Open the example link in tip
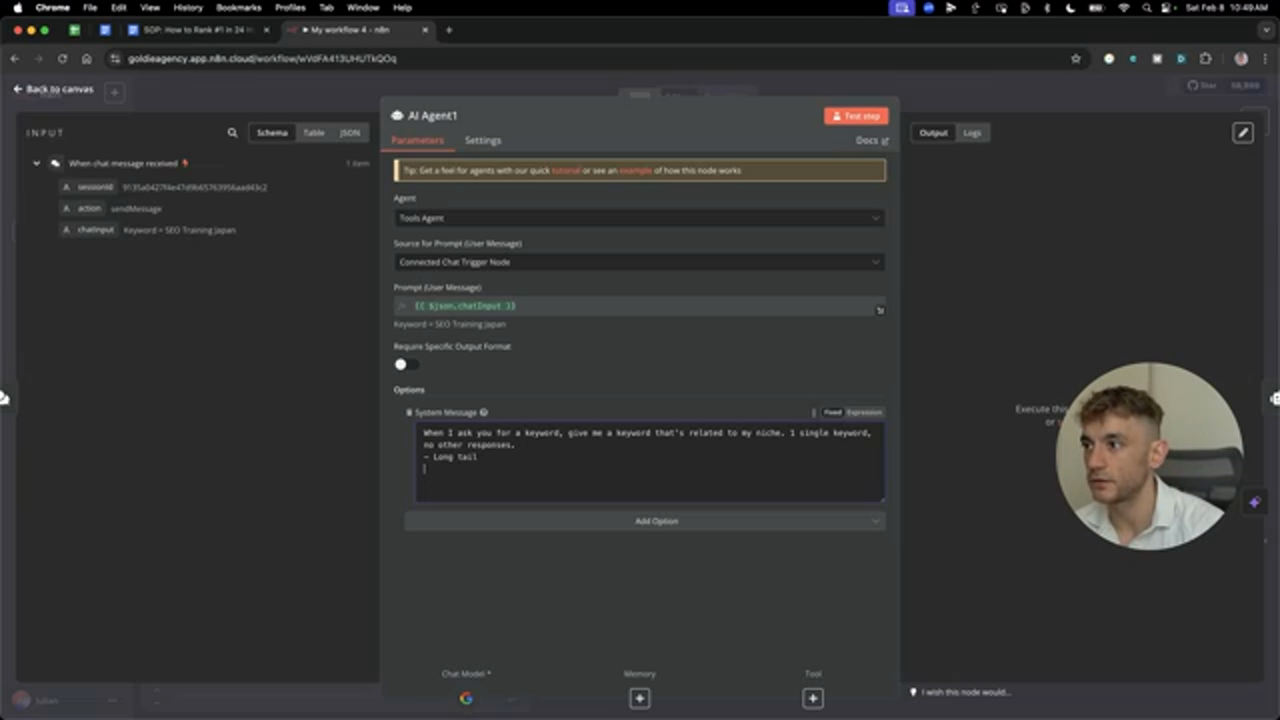Image resolution: width=1280 pixels, height=720 pixels. click(x=635, y=170)
